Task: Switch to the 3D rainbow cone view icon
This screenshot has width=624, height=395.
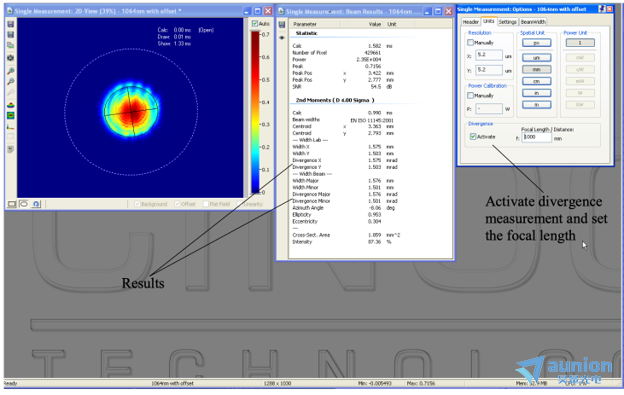Action: click(x=11, y=105)
